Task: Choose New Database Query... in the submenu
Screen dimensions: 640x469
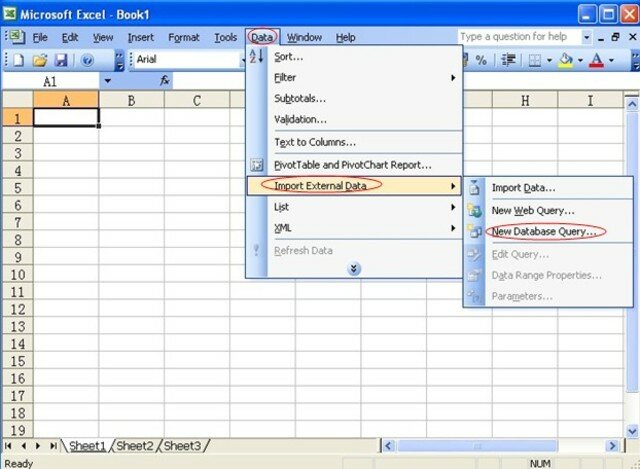Action: [548, 231]
